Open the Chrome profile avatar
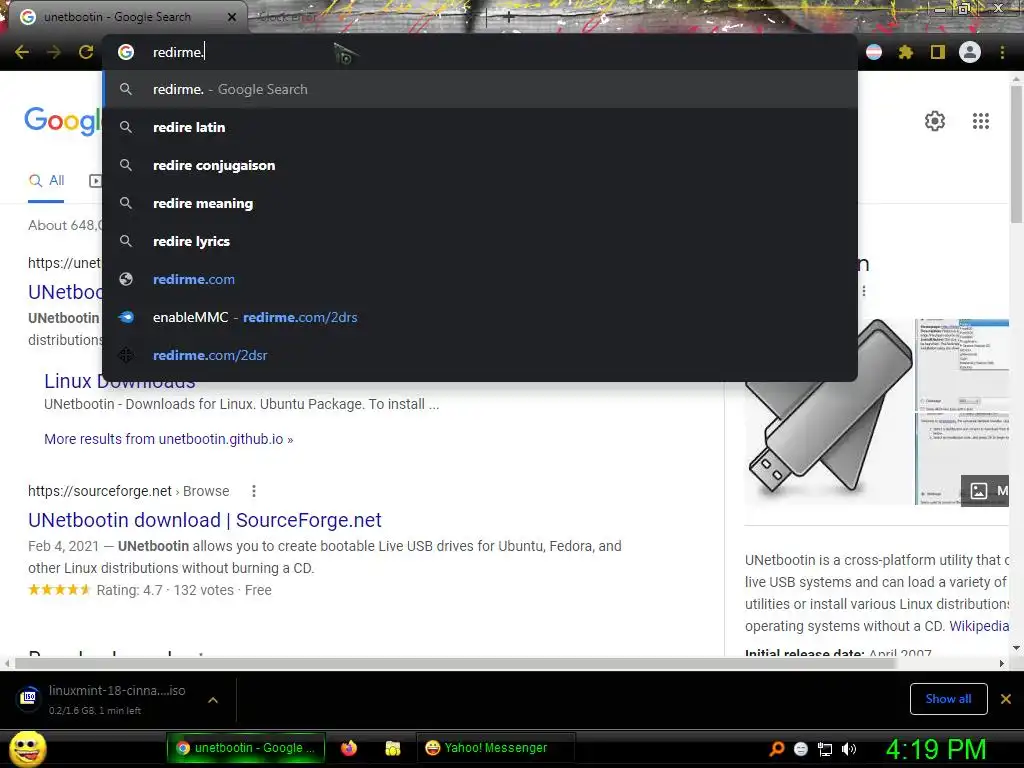Image resolution: width=1024 pixels, height=768 pixels. click(x=970, y=52)
